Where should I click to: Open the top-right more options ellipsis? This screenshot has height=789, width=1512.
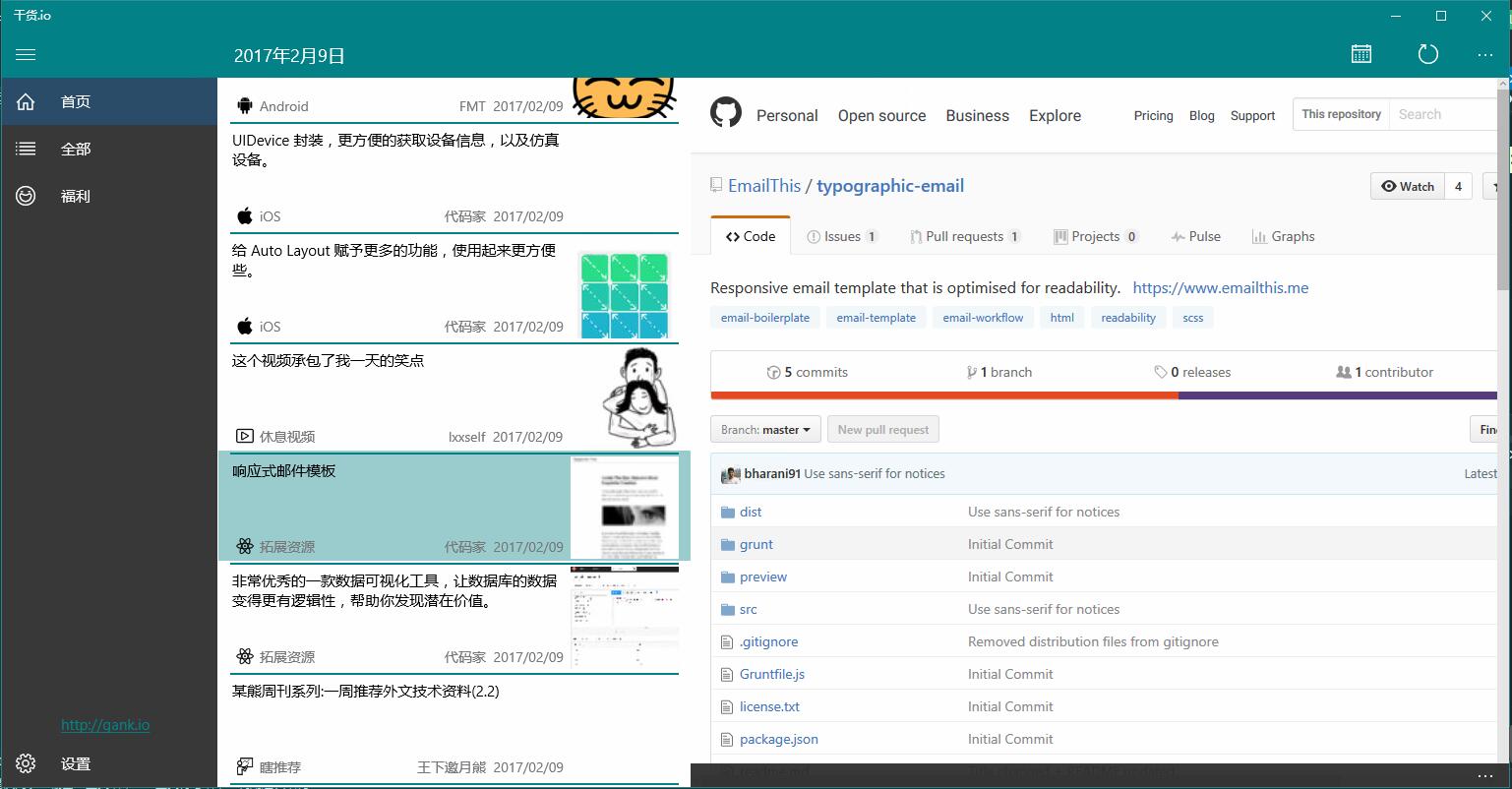1485,55
